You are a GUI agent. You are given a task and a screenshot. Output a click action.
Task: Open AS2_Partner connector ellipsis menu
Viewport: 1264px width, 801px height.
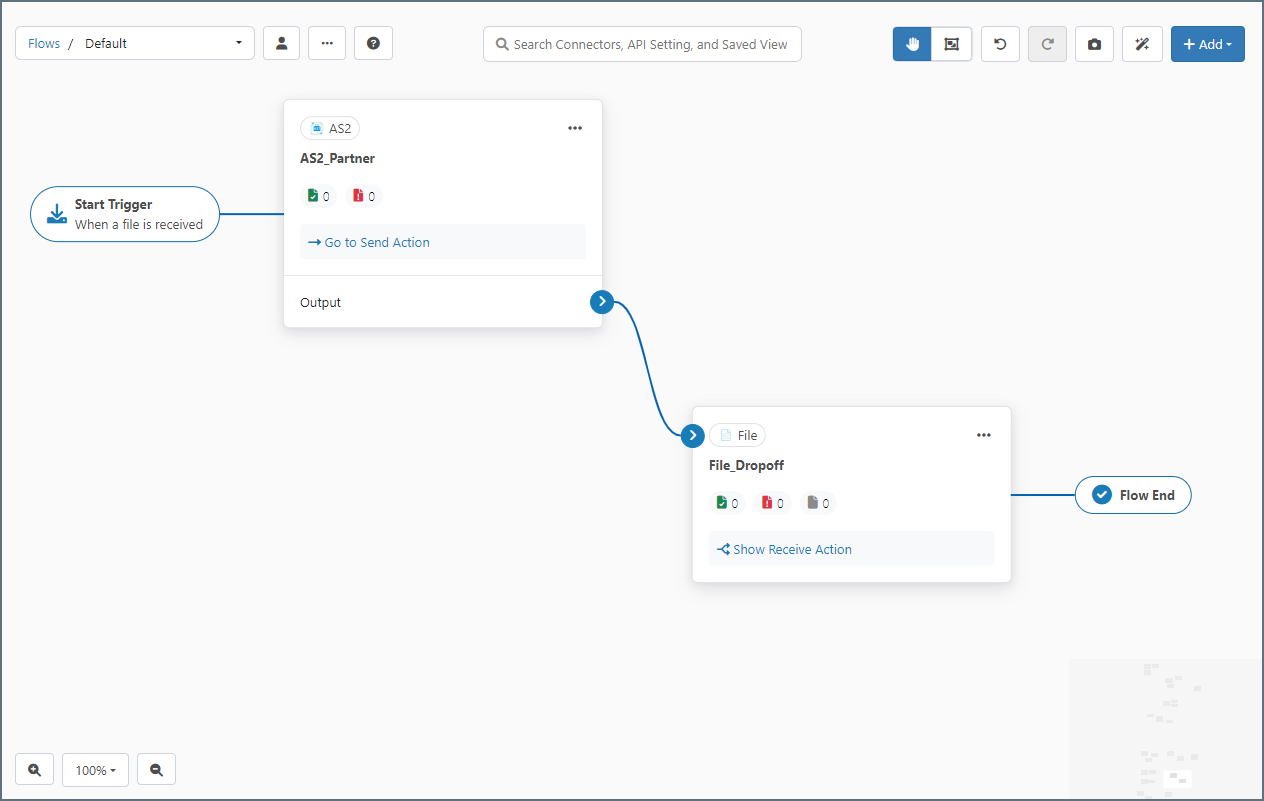click(x=575, y=128)
